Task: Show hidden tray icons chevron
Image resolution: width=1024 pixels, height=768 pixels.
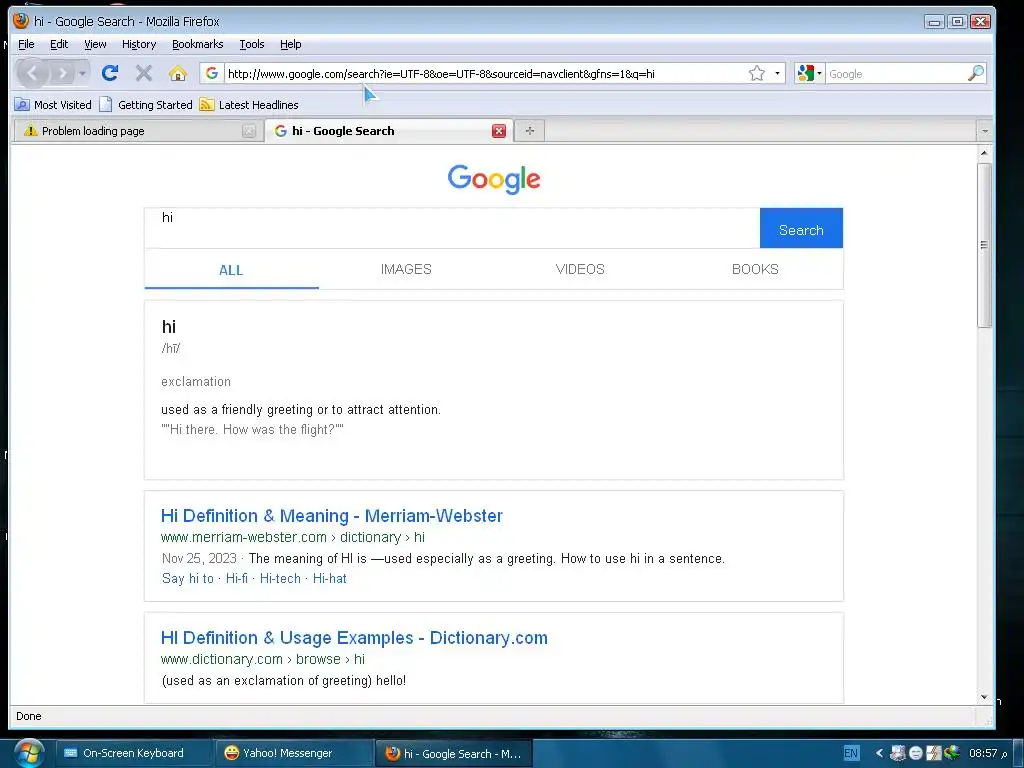Action: 879,753
